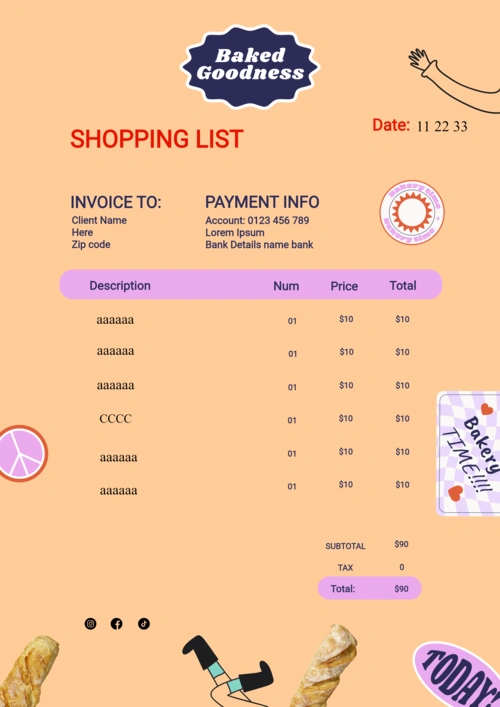
Task: Click the Client Name text
Action: 99,220
